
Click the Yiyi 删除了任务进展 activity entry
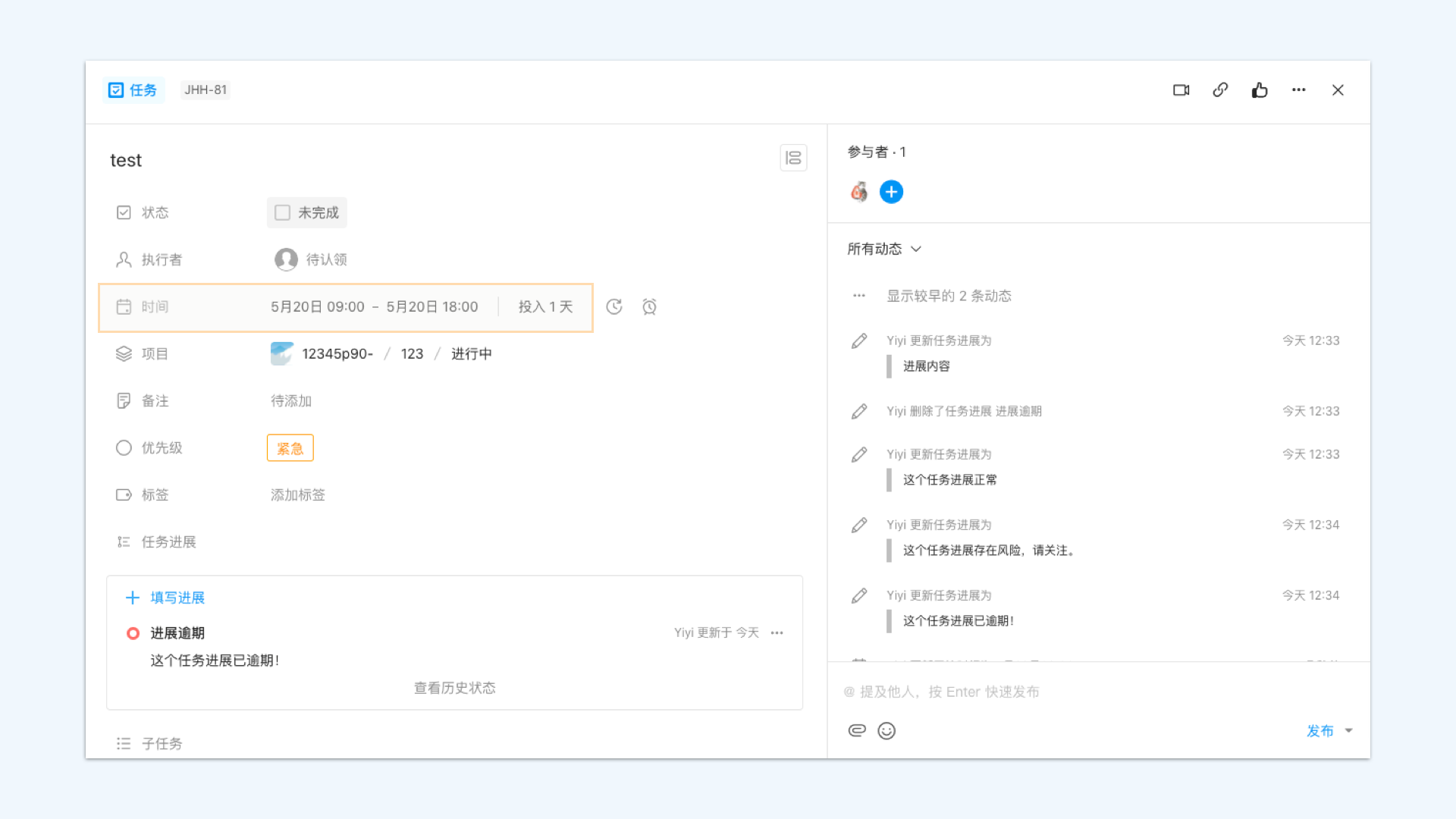964,412
